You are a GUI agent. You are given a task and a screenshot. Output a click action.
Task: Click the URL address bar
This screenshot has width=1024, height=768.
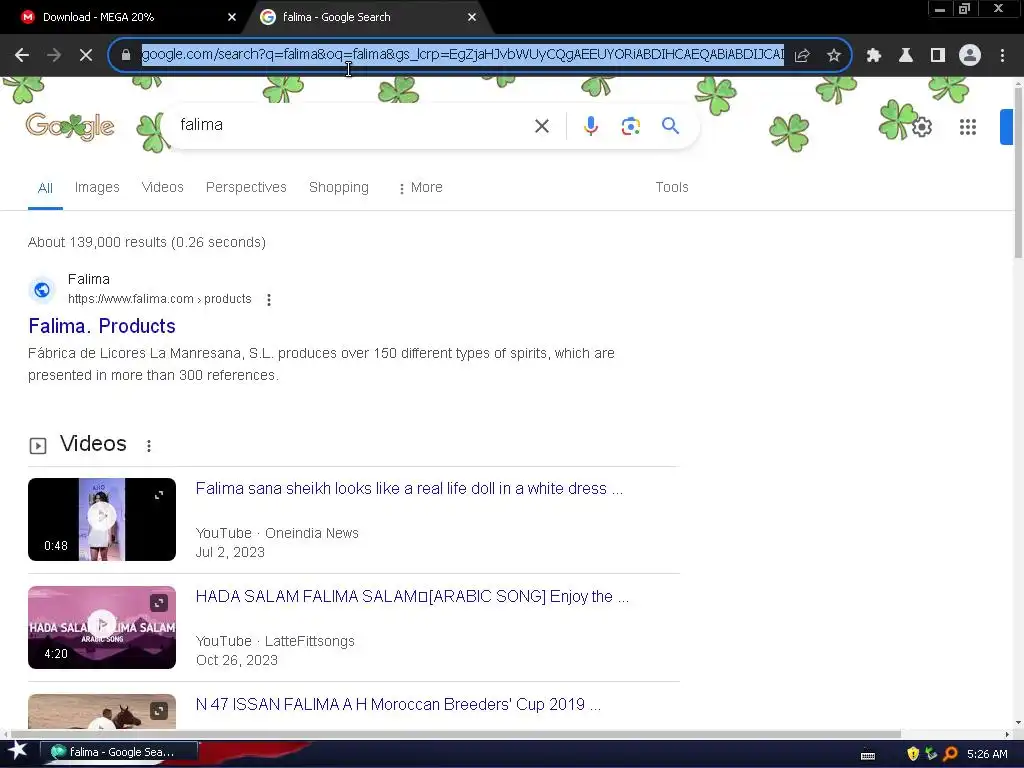pyautogui.click(x=462, y=55)
